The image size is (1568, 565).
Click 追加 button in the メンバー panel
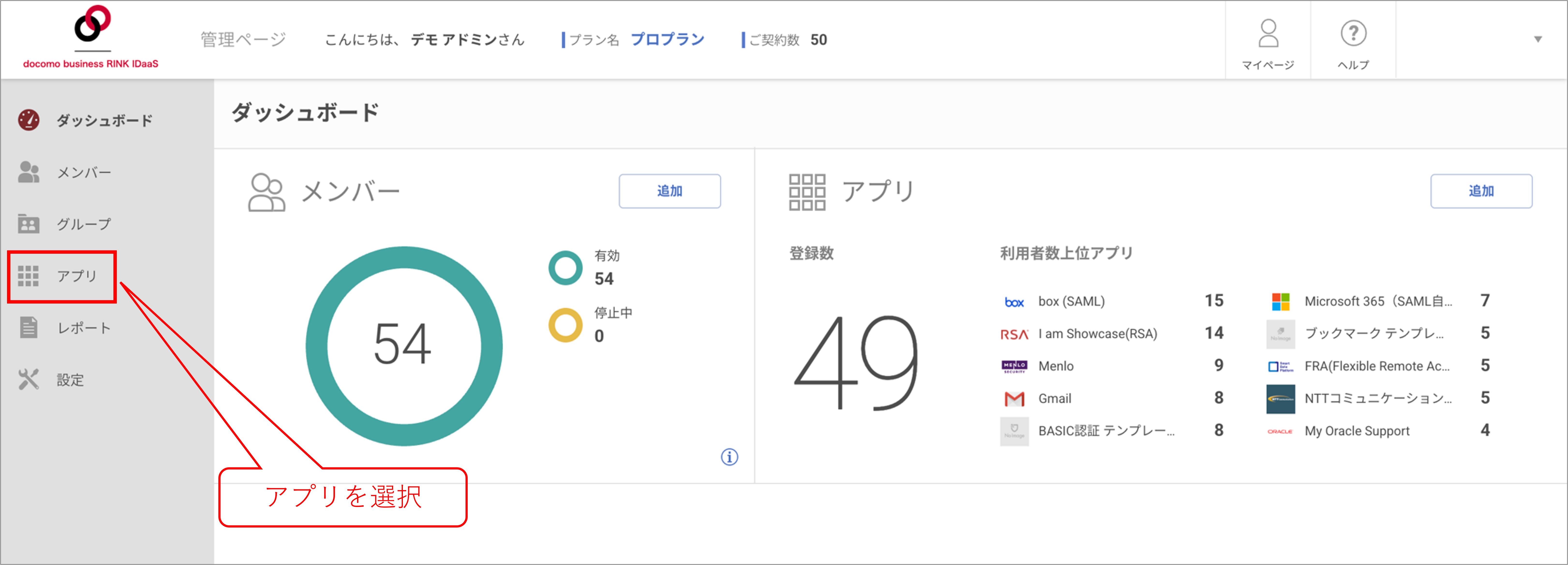pos(670,191)
